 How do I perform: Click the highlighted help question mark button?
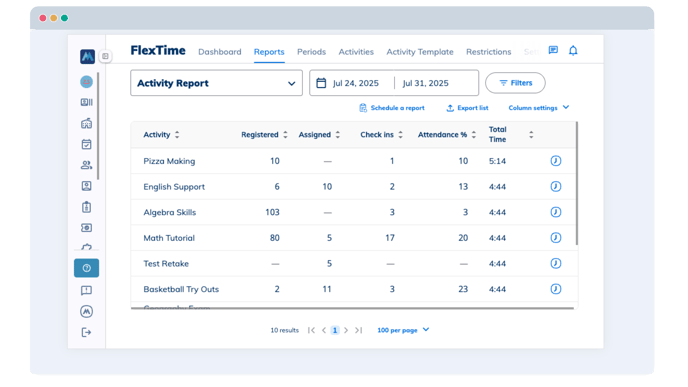[x=86, y=268]
